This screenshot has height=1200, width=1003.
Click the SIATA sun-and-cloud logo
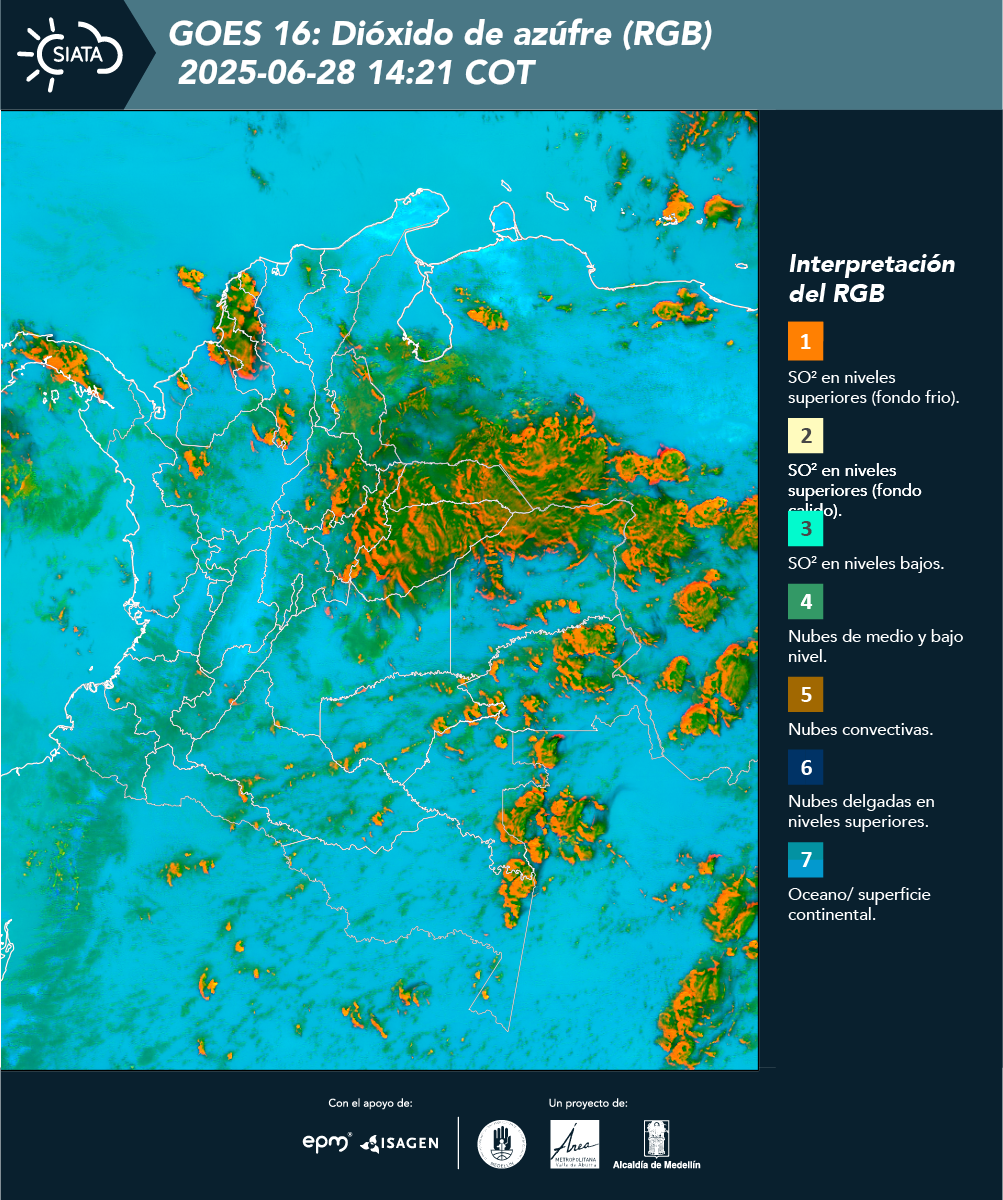pos(70,54)
